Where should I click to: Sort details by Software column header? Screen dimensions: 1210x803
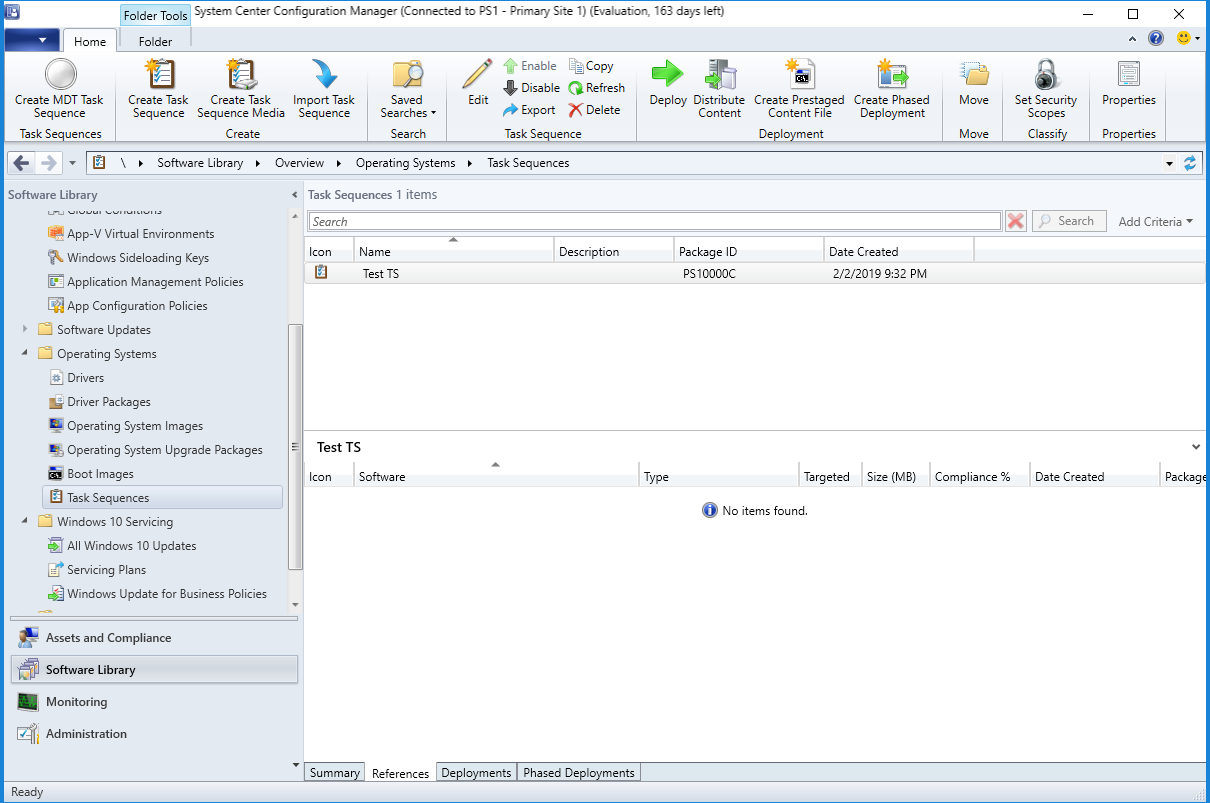496,477
